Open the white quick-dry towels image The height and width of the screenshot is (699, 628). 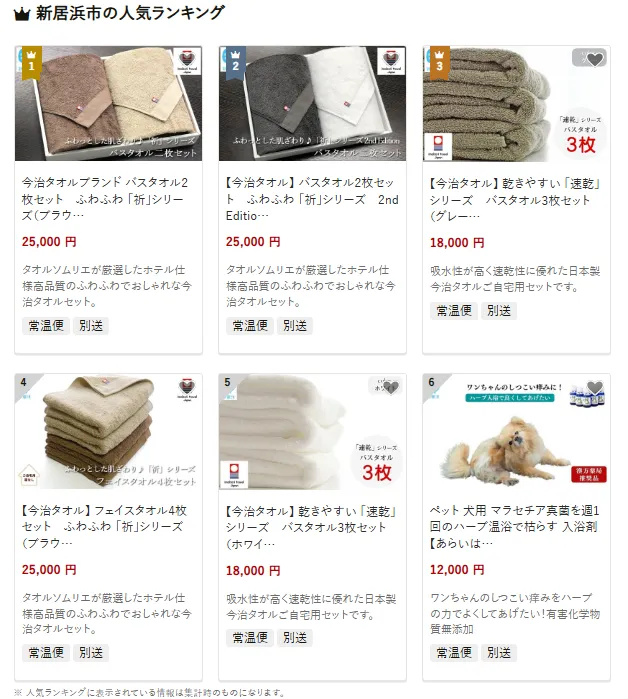pos(312,432)
